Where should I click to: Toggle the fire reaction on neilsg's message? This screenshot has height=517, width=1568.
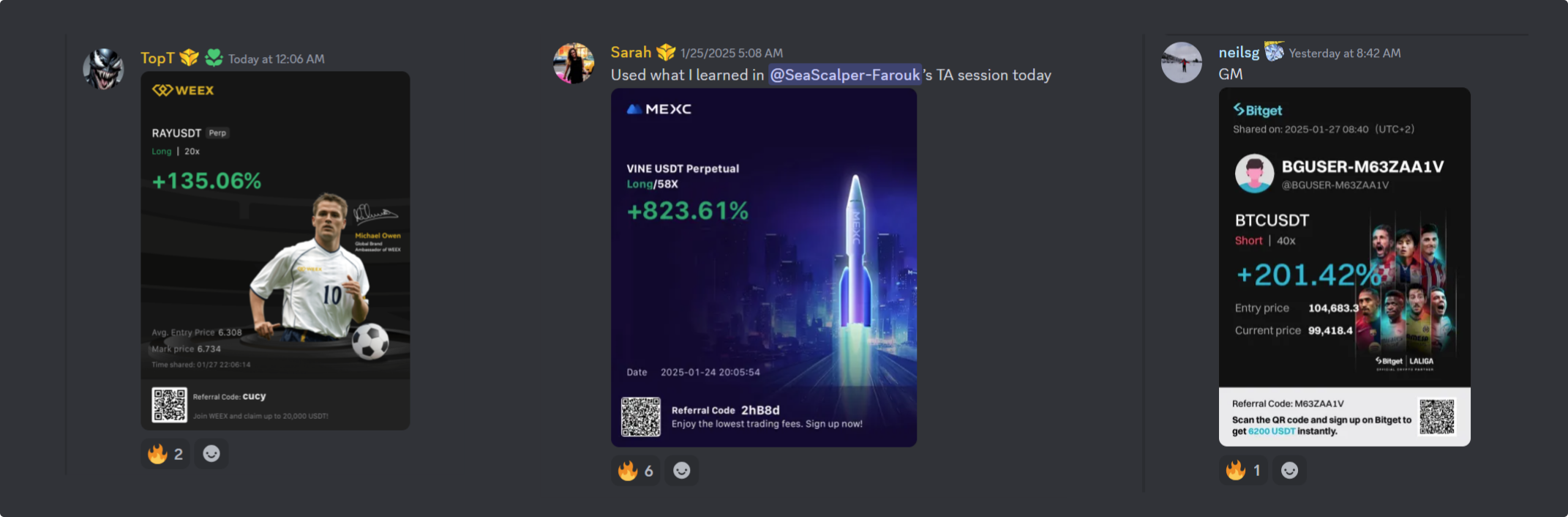point(1244,470)
